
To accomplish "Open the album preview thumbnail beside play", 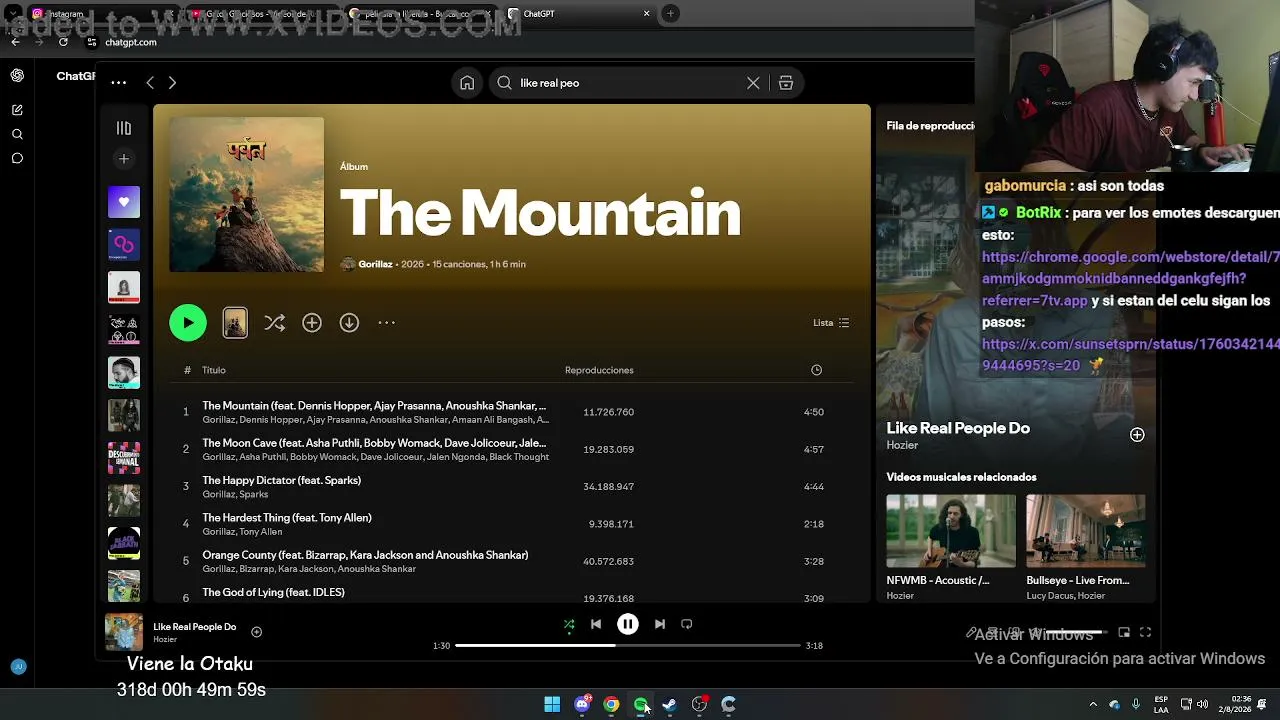I will 235,322.
